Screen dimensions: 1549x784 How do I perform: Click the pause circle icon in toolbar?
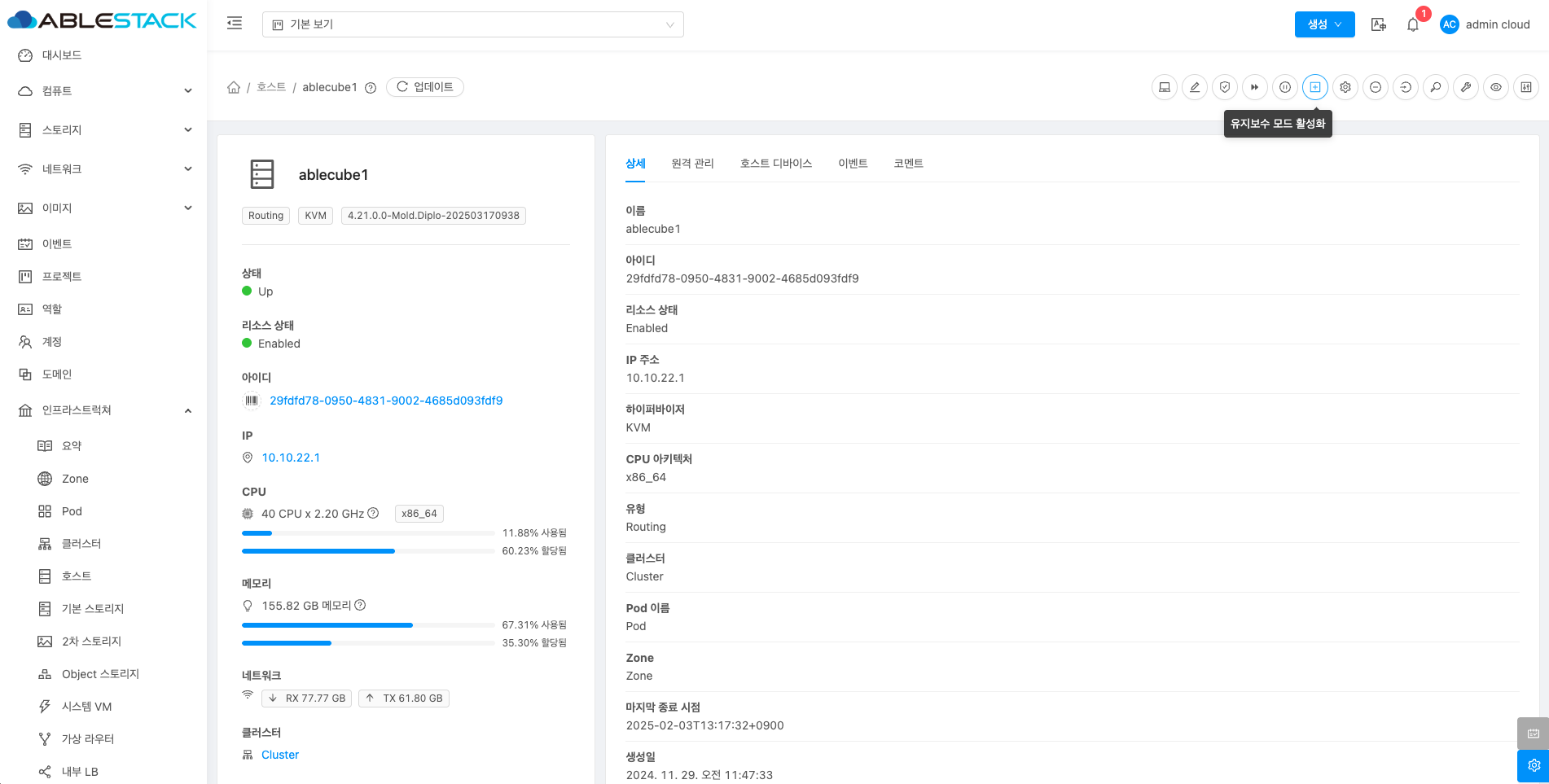point(1285,87)
